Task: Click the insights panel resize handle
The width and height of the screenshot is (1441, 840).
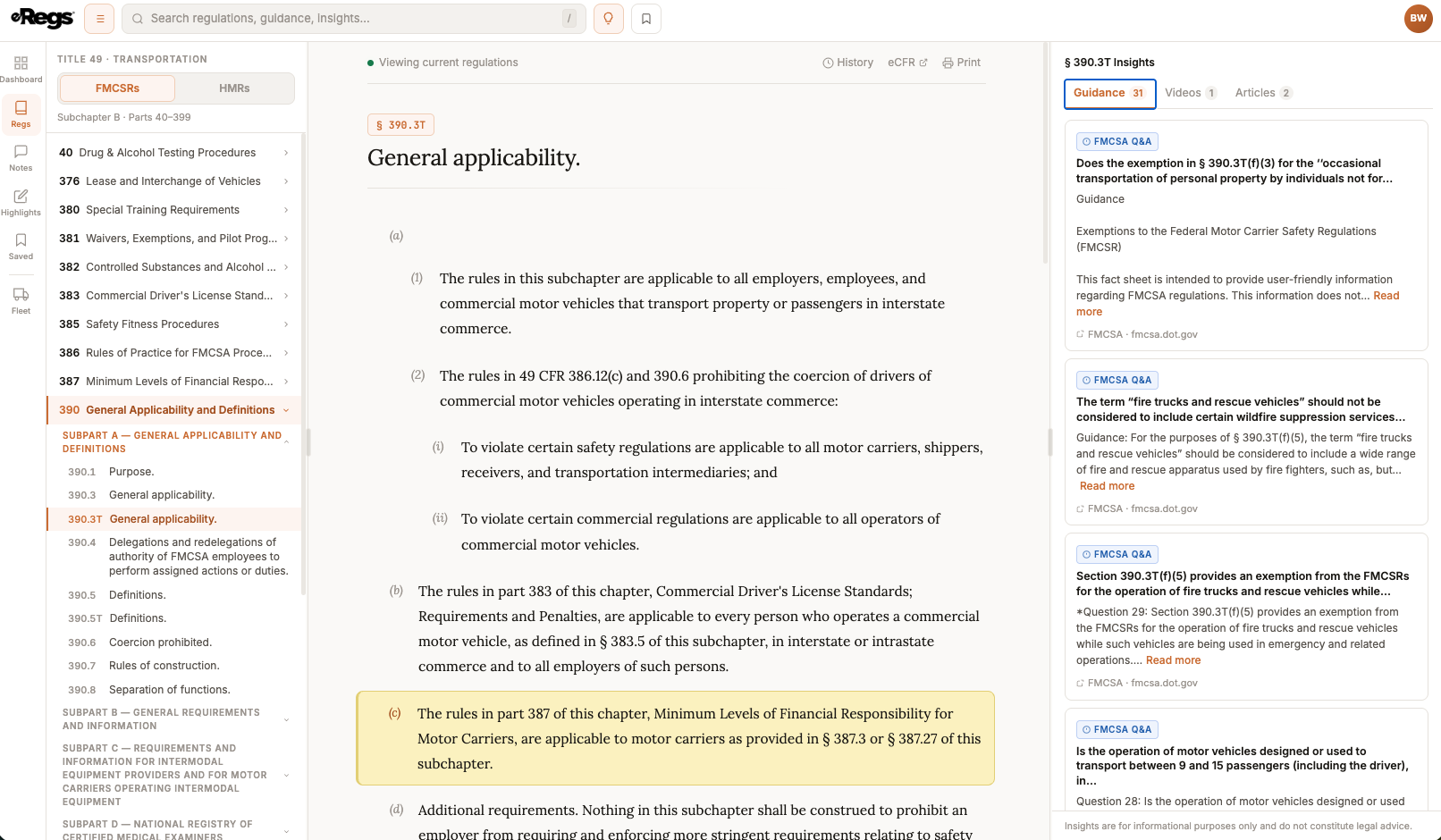Action: pyautogui.click(x=1050, y=441)
